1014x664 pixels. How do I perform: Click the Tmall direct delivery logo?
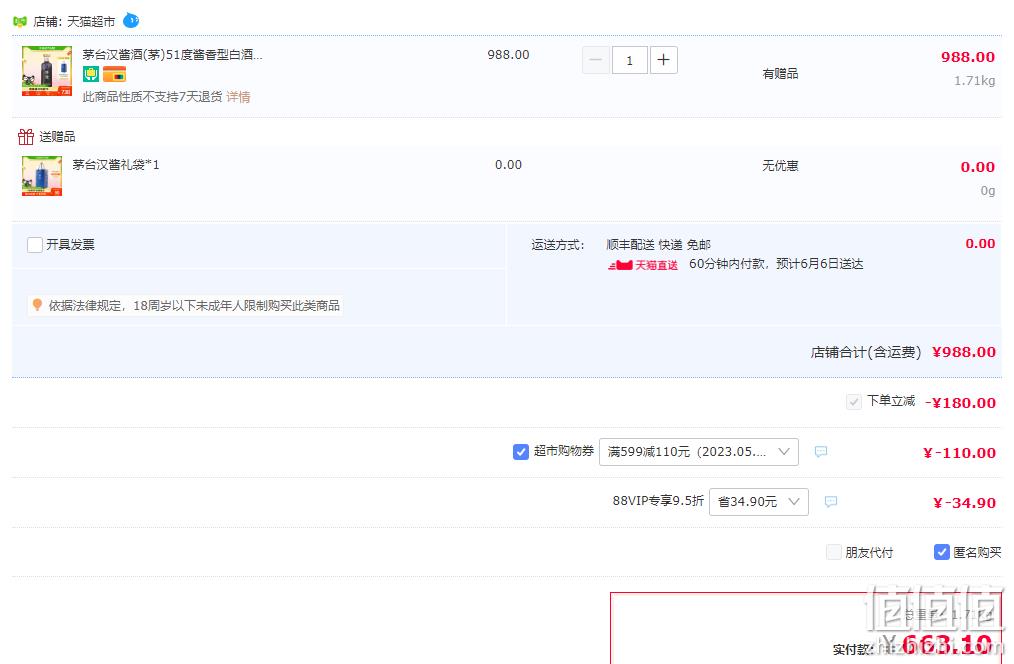point(643,264)
